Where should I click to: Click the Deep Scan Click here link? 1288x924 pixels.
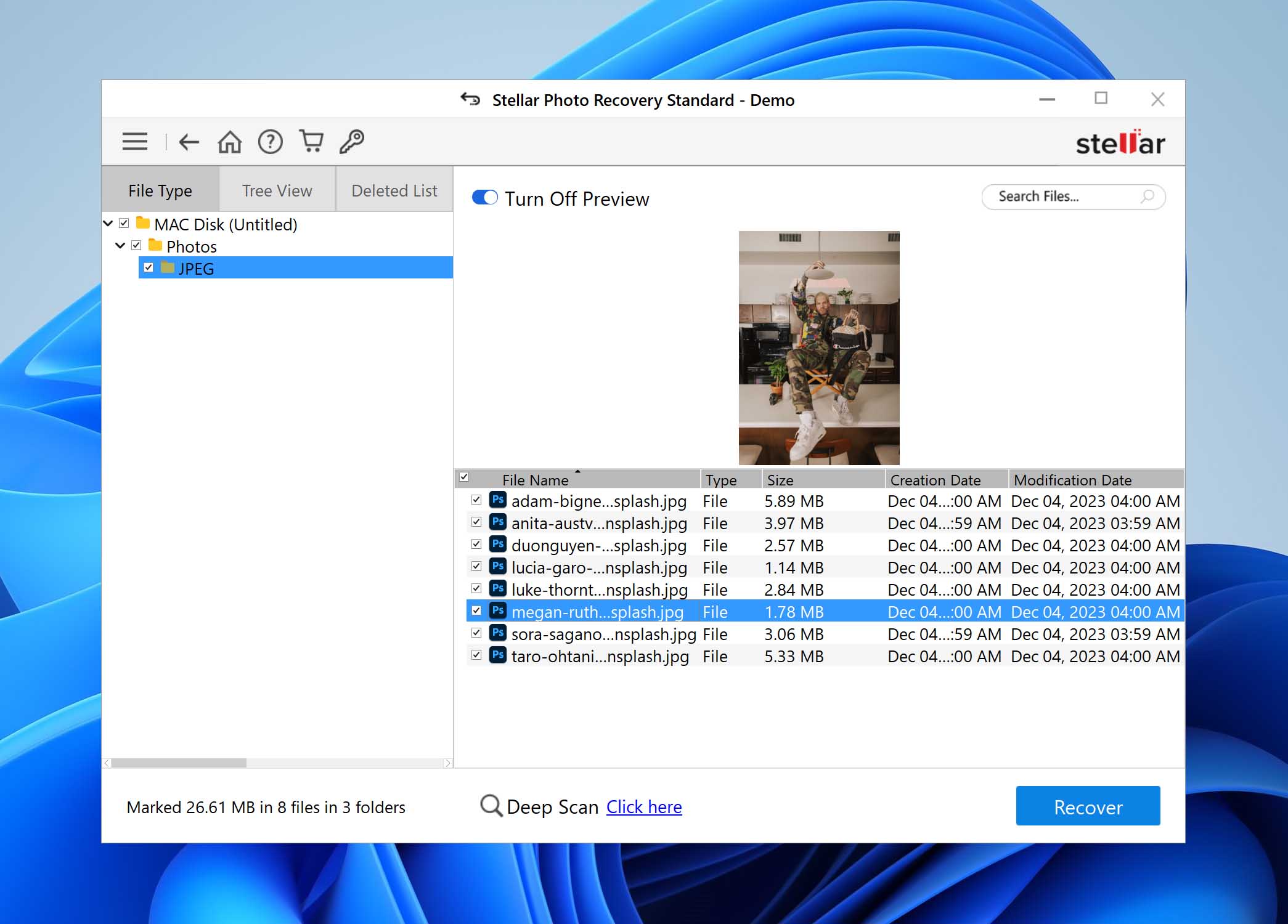(x=644, y=805)
